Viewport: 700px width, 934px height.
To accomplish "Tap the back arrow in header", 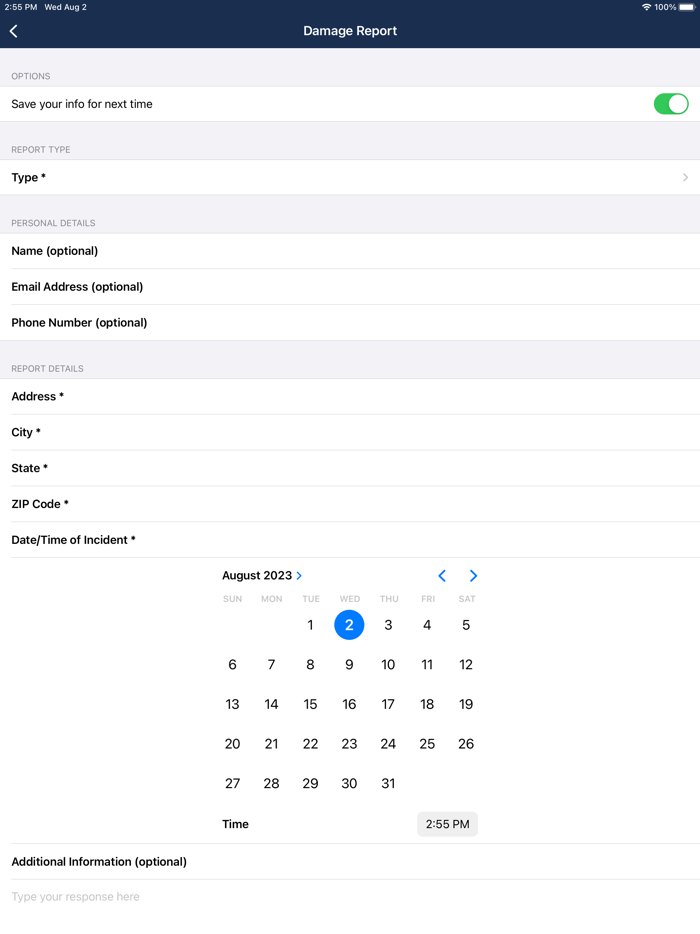I will pos(14,31).
